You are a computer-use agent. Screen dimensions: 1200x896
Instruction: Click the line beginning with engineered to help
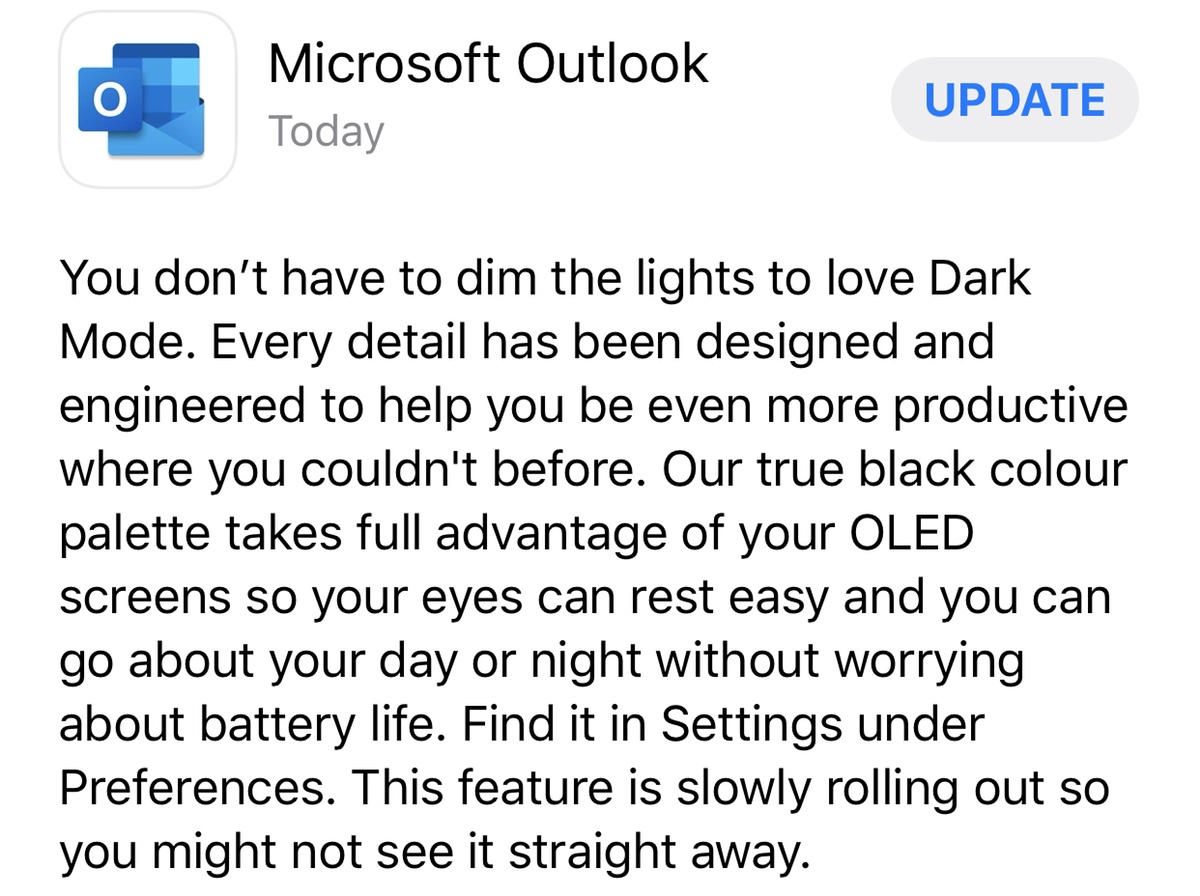(x=592, y=406)
